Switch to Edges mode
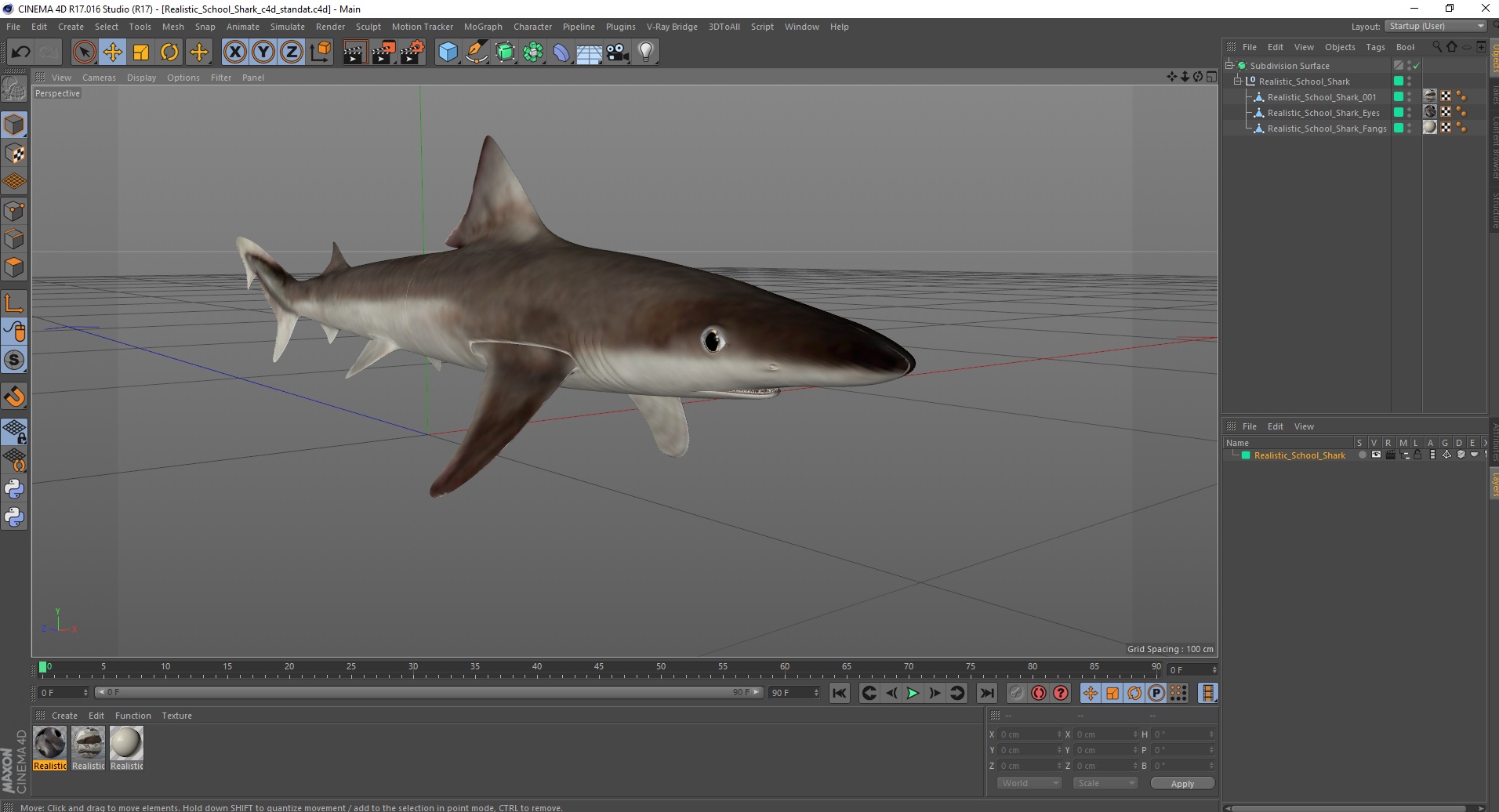 point(14,239)
